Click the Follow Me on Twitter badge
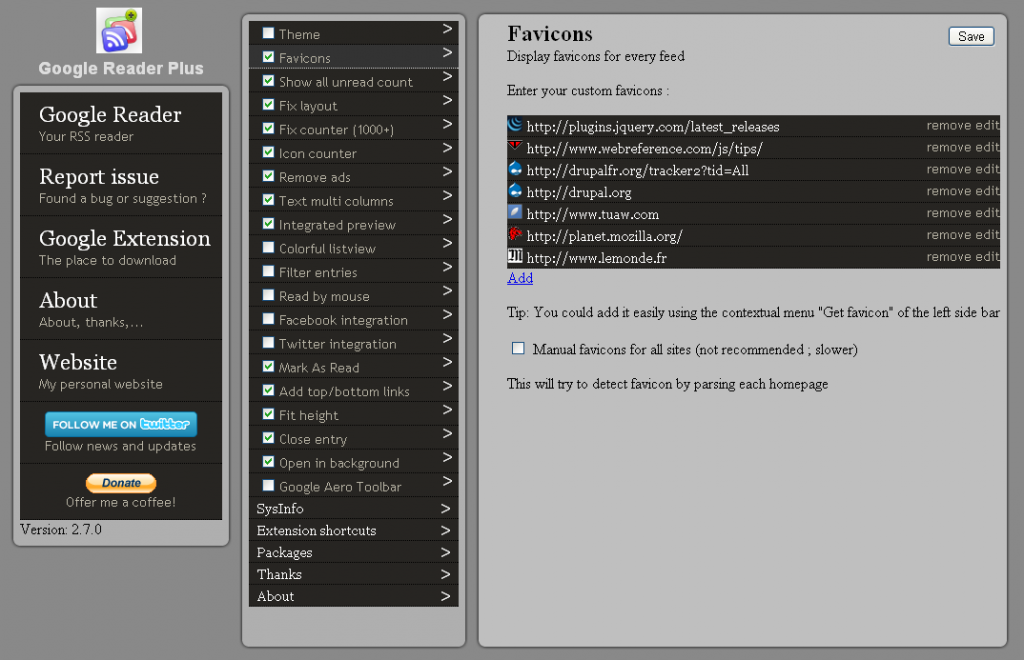The height and width of the screenshot is (660, 1024). click(x=121, y=424)
